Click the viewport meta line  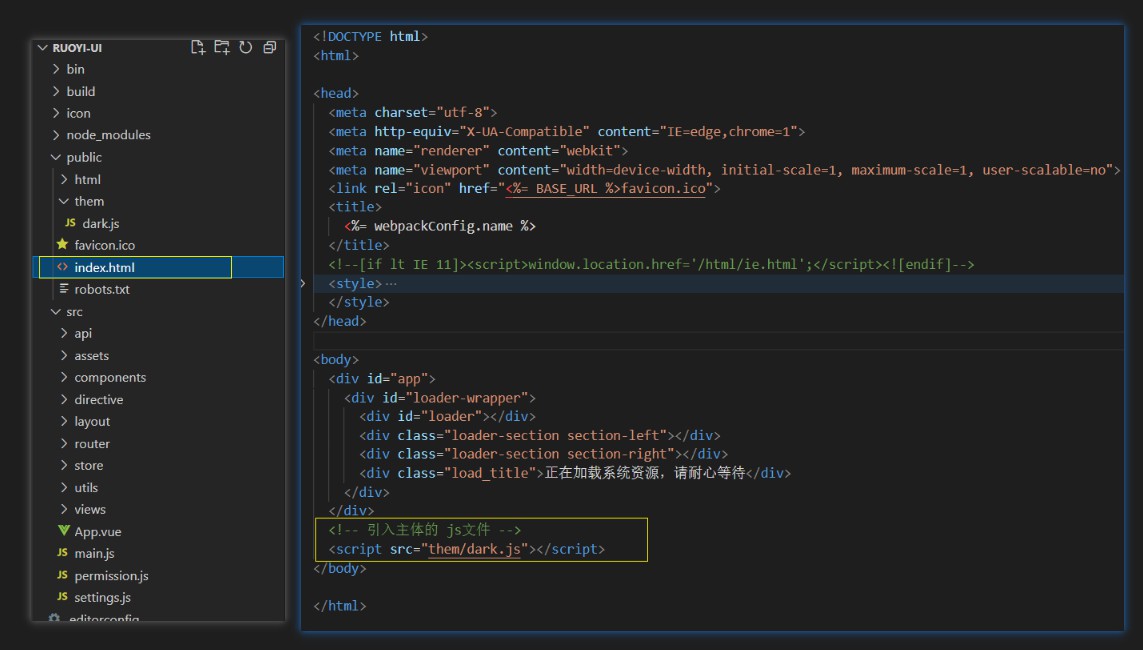pos(724,169)
